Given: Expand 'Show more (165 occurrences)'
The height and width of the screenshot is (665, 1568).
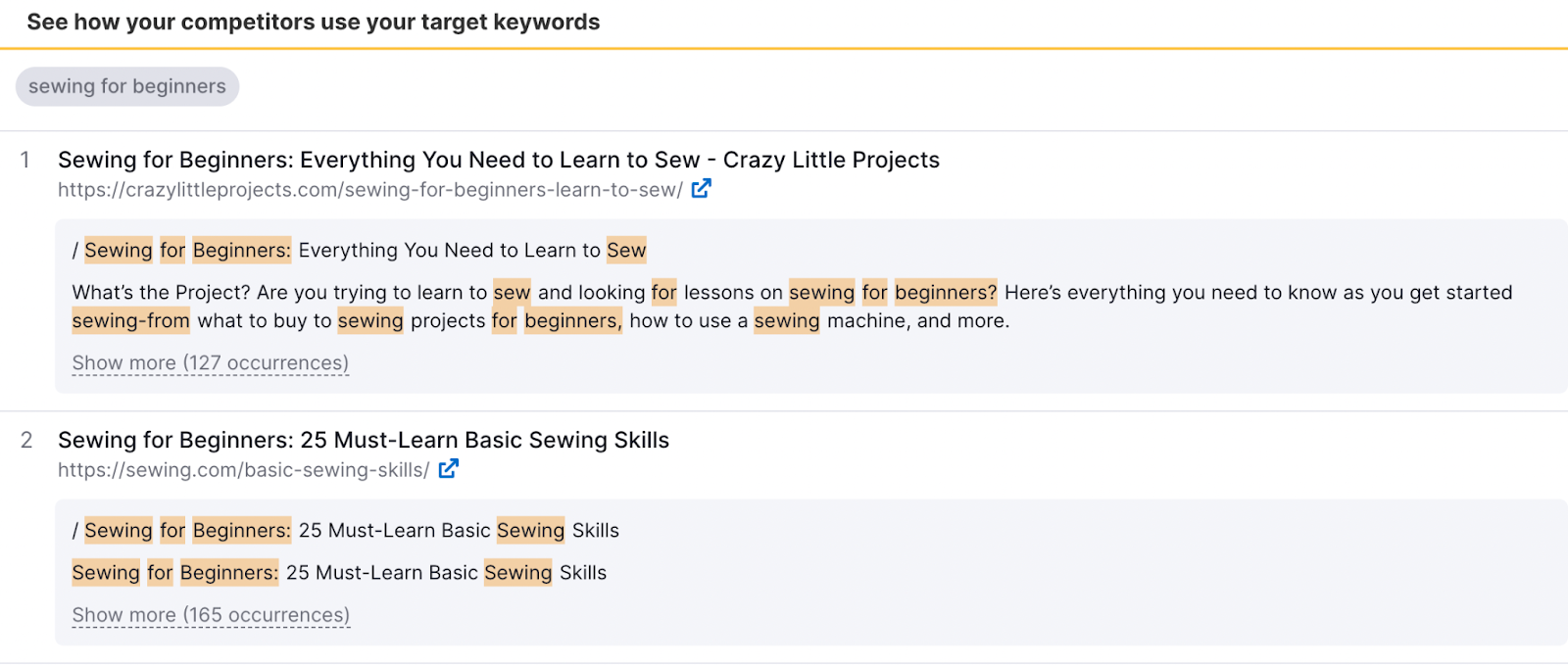Looking at the screenshot, I should [x=211, y=615].
